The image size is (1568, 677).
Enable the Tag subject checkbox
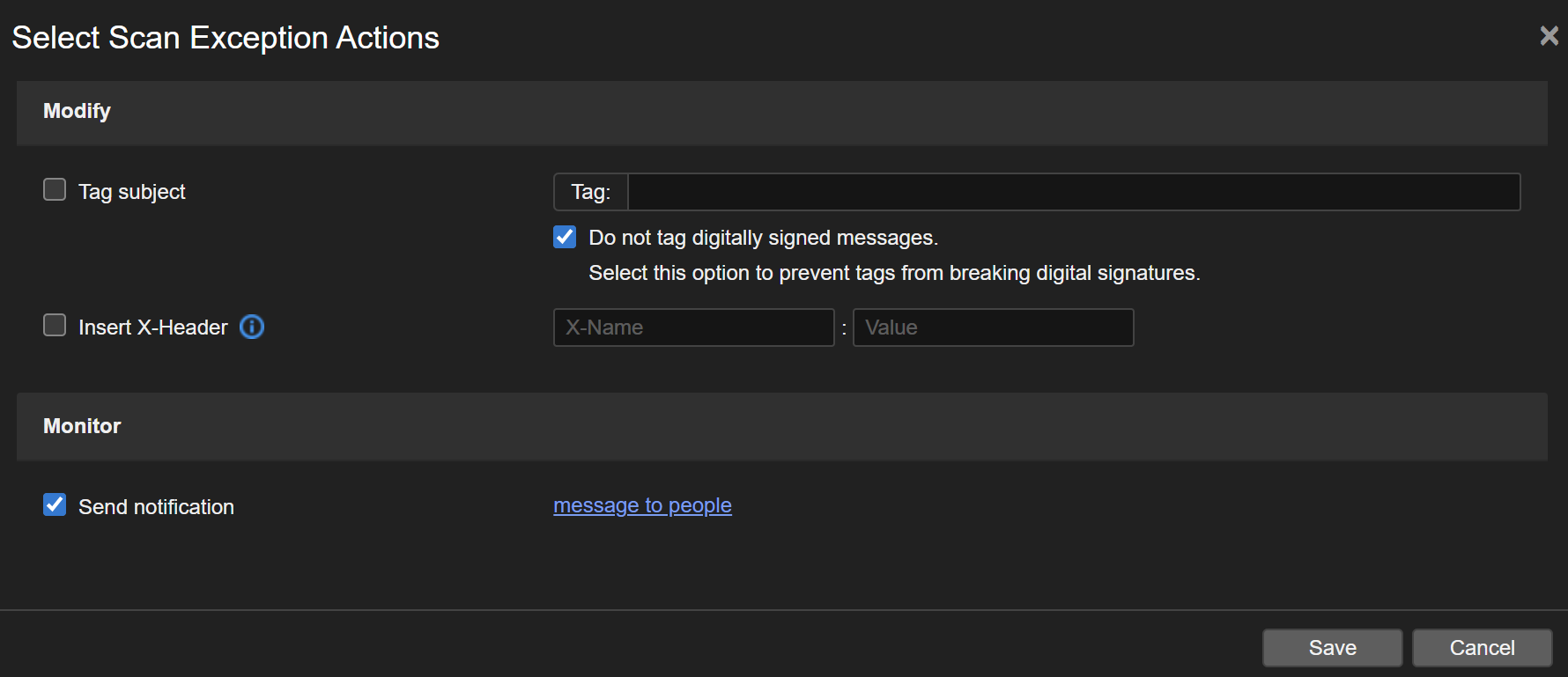coord(55,190)
